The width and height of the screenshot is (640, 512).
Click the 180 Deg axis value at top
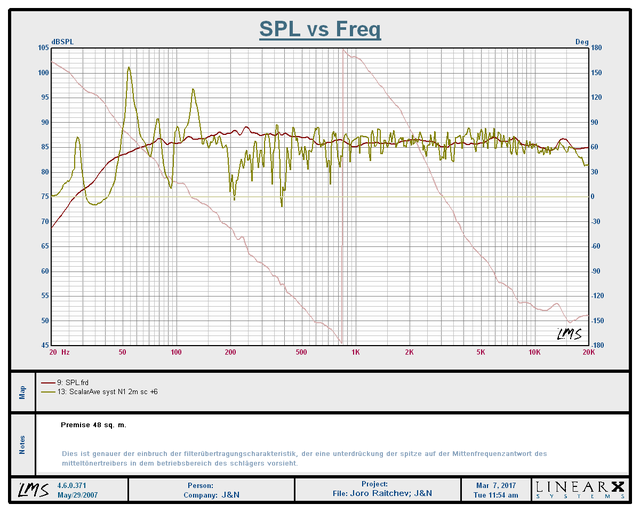click(596, 48)
